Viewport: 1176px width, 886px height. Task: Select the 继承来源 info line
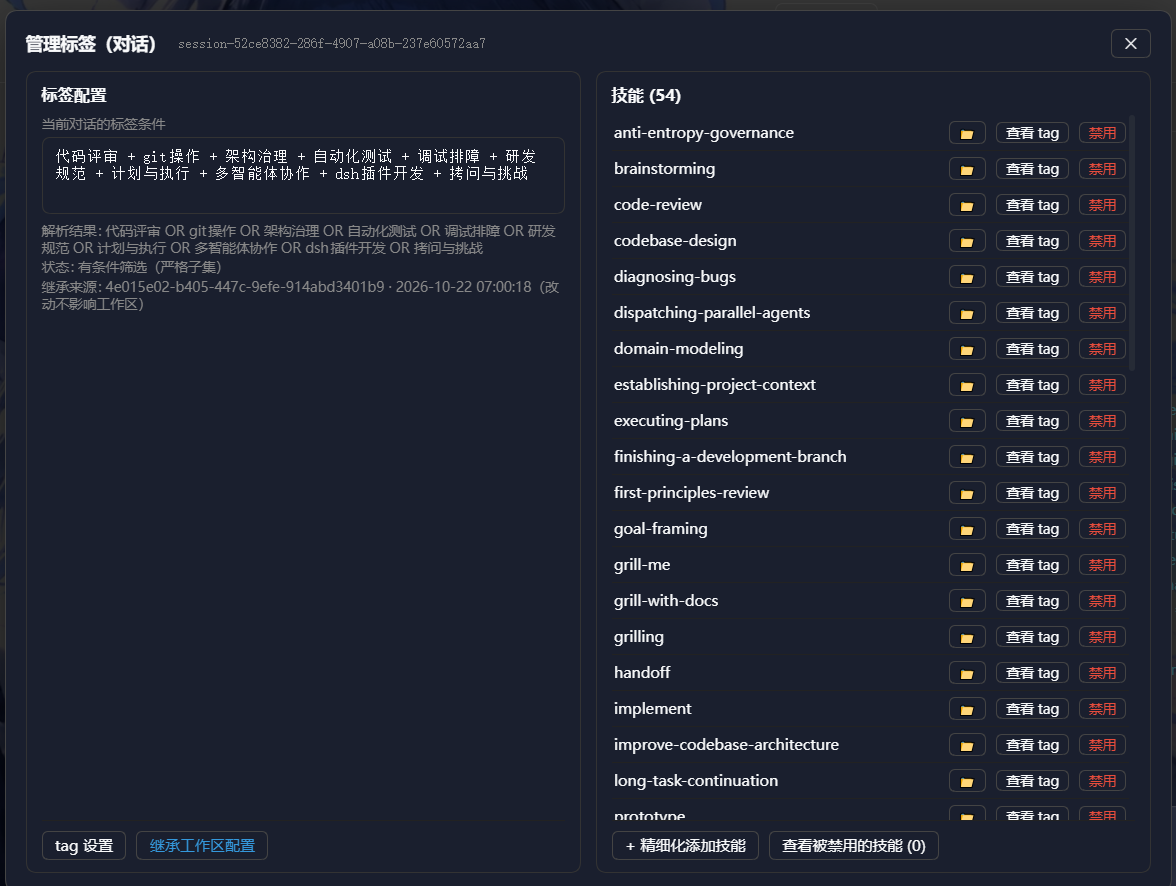pyautogui.click(x=300, y=296)
